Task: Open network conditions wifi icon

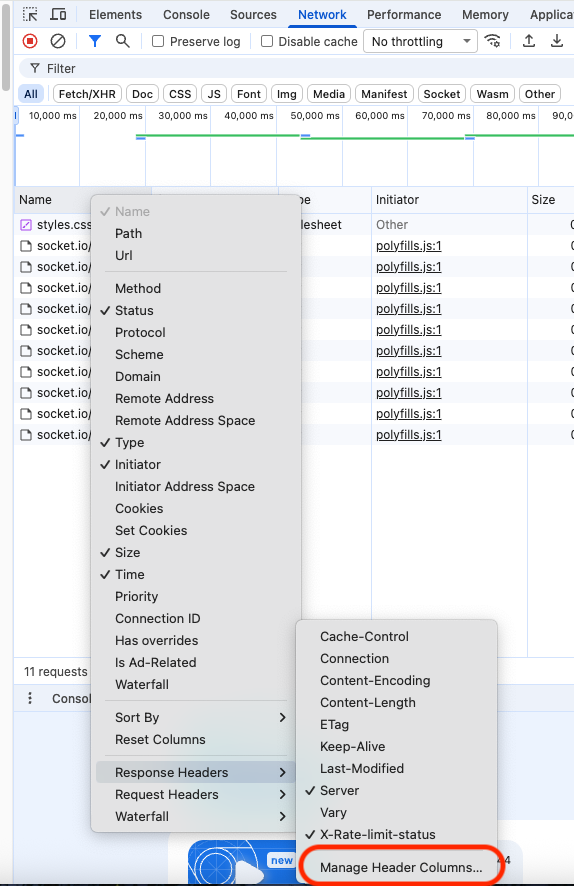Action: click(x=493, y=41)
